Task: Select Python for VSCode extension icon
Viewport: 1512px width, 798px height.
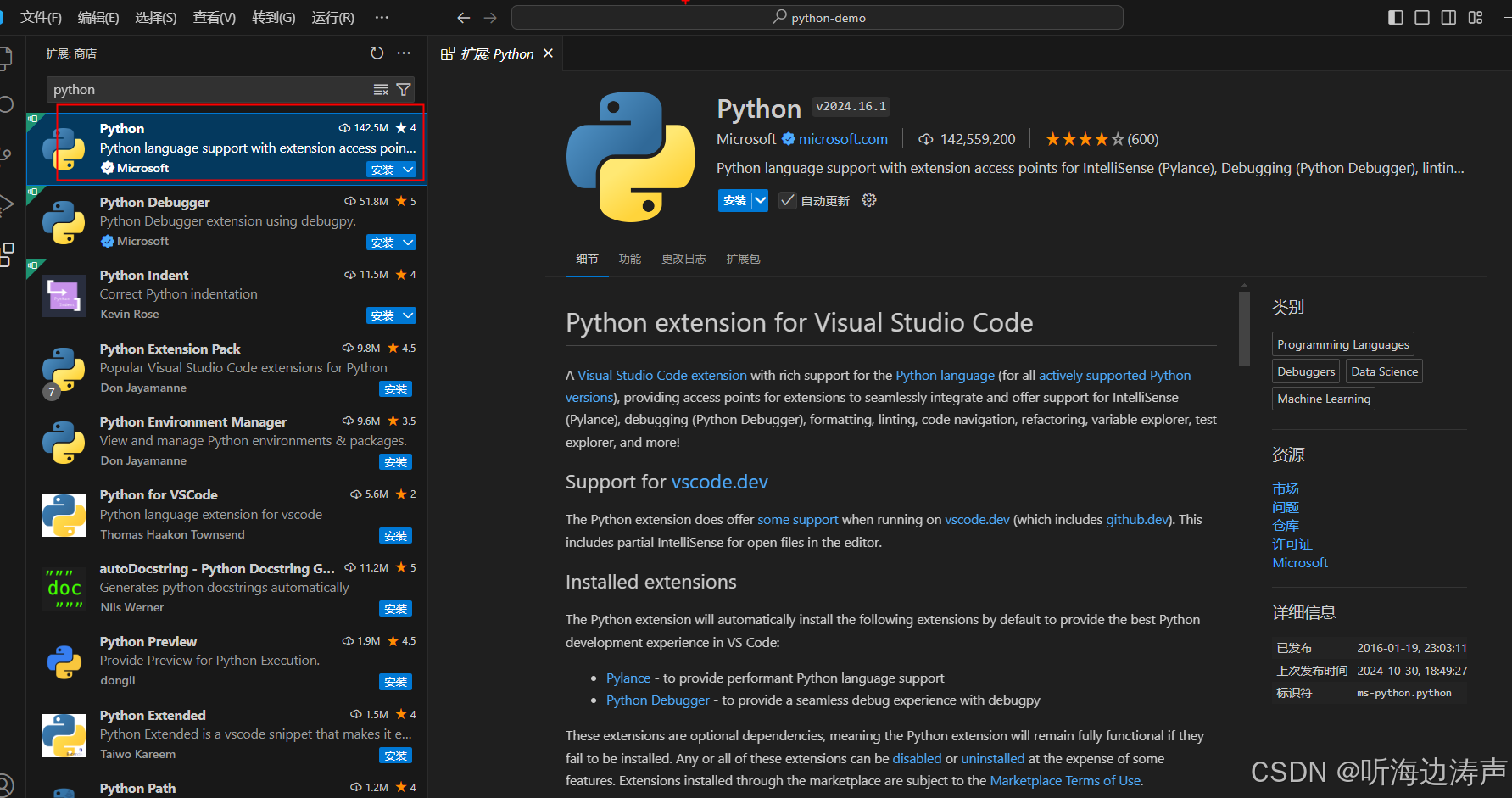Action: (64, 516)
